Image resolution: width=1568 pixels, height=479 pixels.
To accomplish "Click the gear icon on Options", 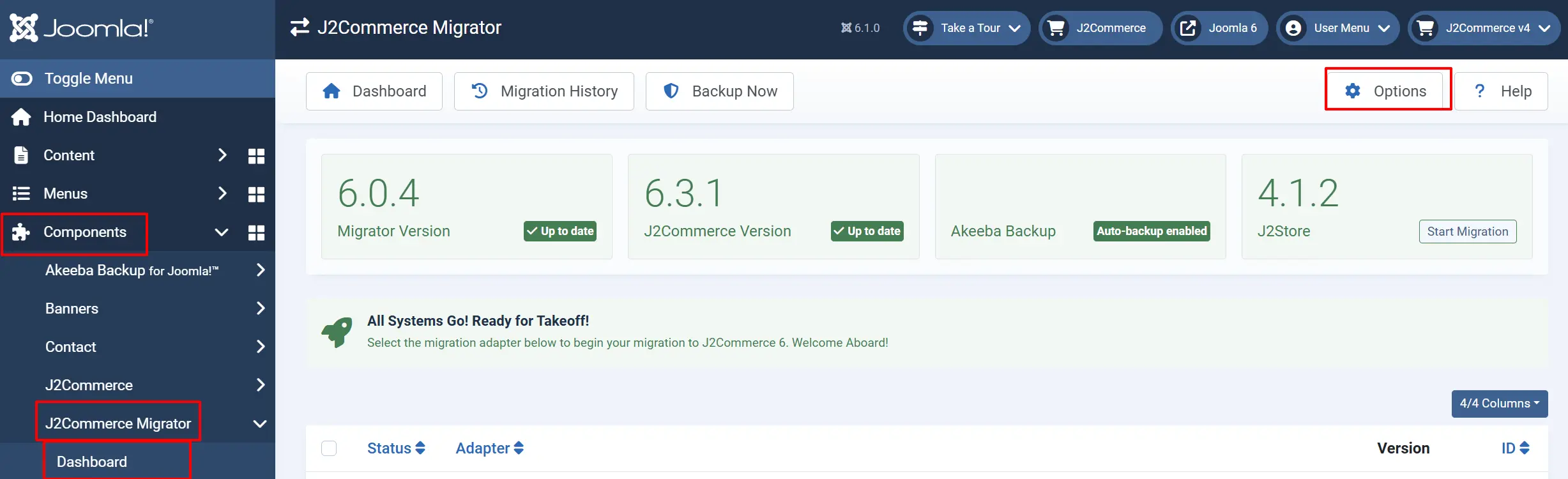I will 1353,91.
